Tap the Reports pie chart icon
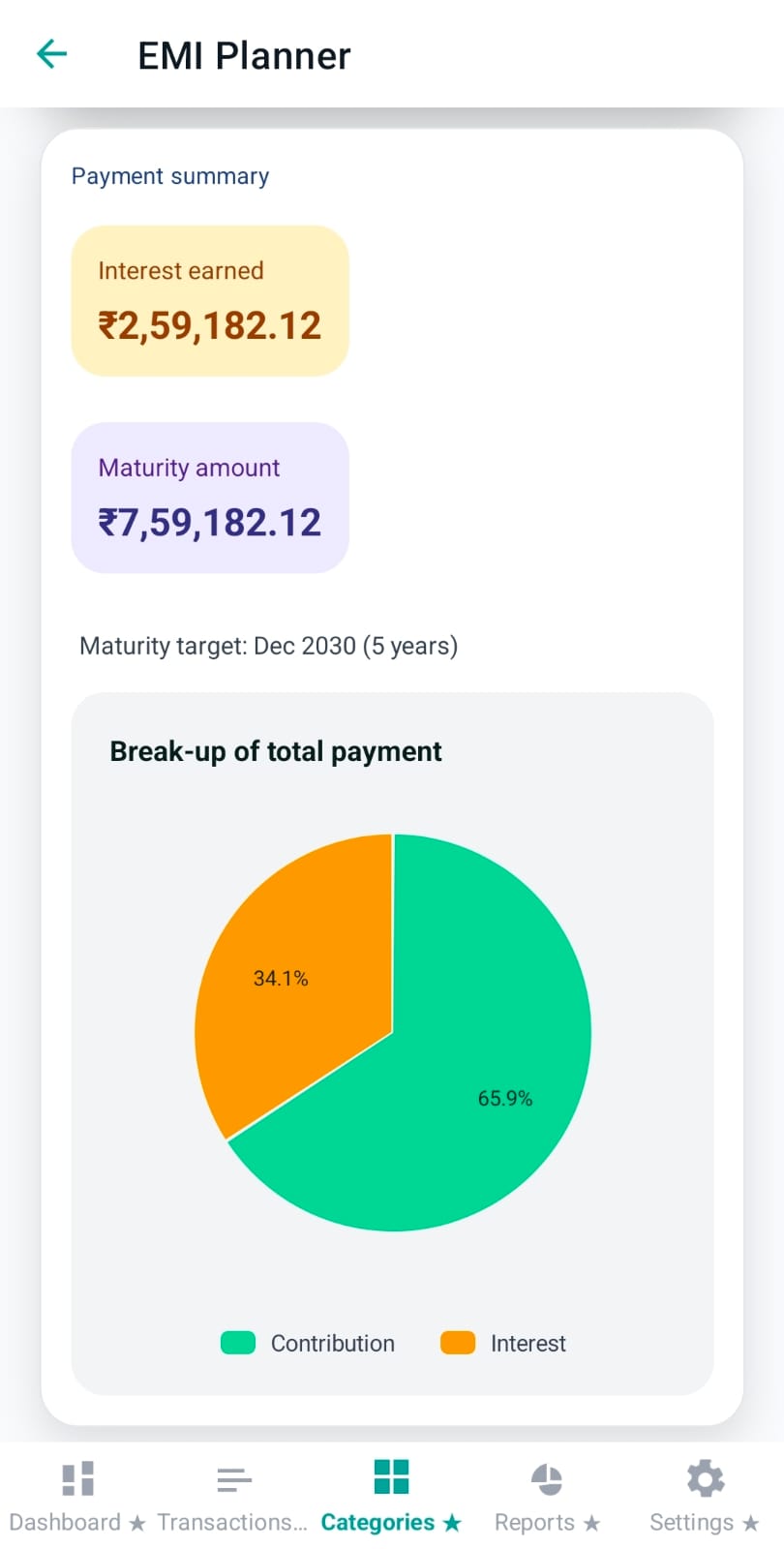The width and height of the screenshot is (784, 1549). pyautogui.click(x=547, y=1478)
